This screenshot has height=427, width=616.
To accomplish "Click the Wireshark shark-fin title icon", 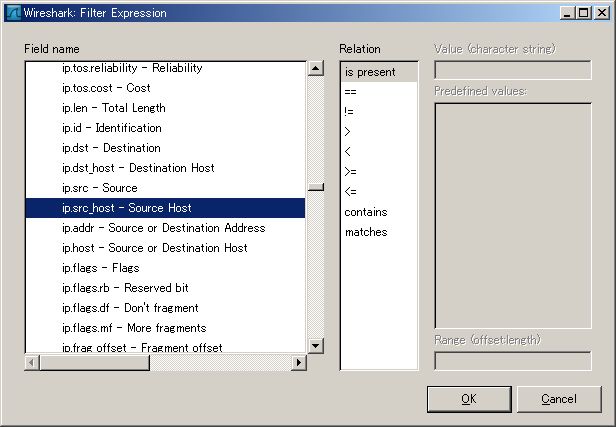I will [x=14, y=13].
